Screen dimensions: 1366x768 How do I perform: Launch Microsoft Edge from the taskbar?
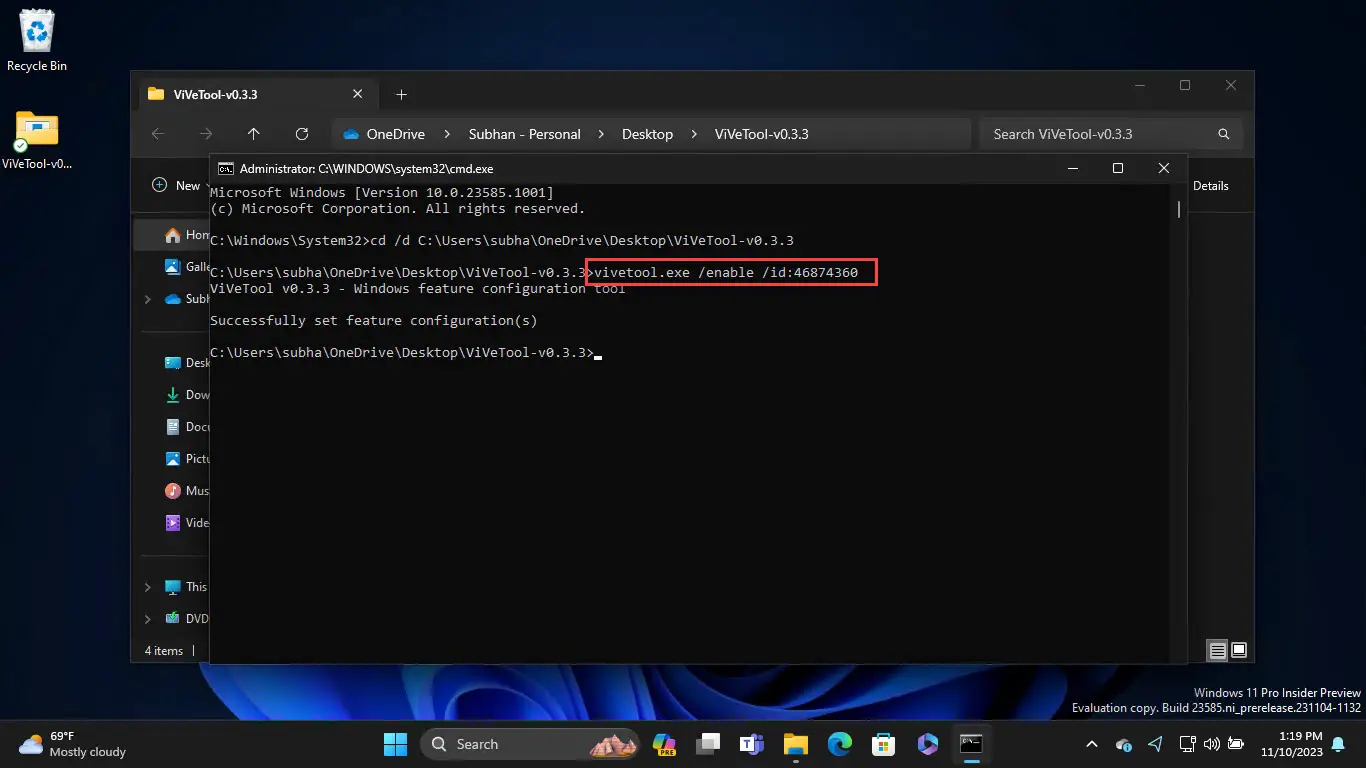[839, 744]
